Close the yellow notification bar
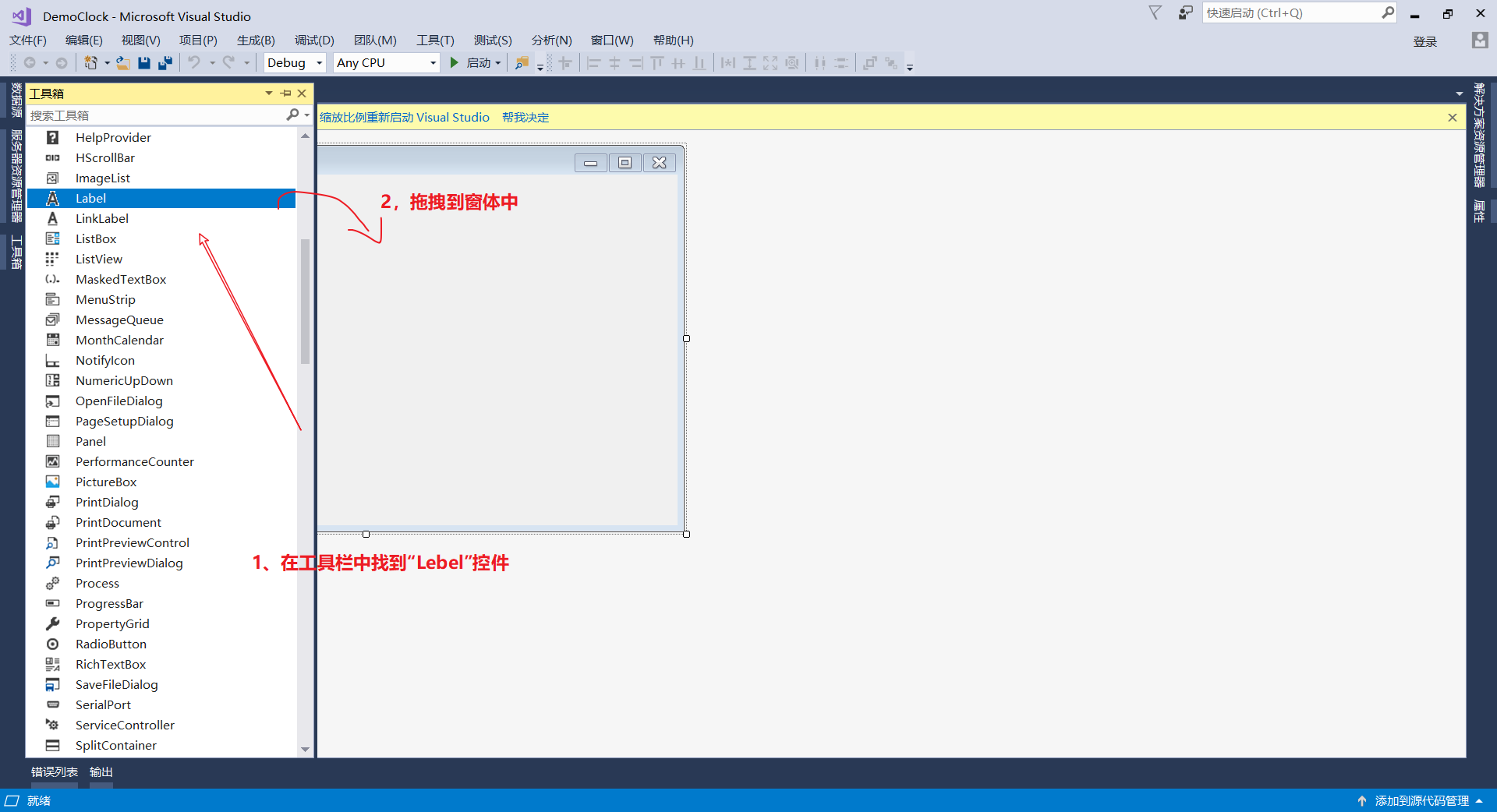 coord(1453,118)
